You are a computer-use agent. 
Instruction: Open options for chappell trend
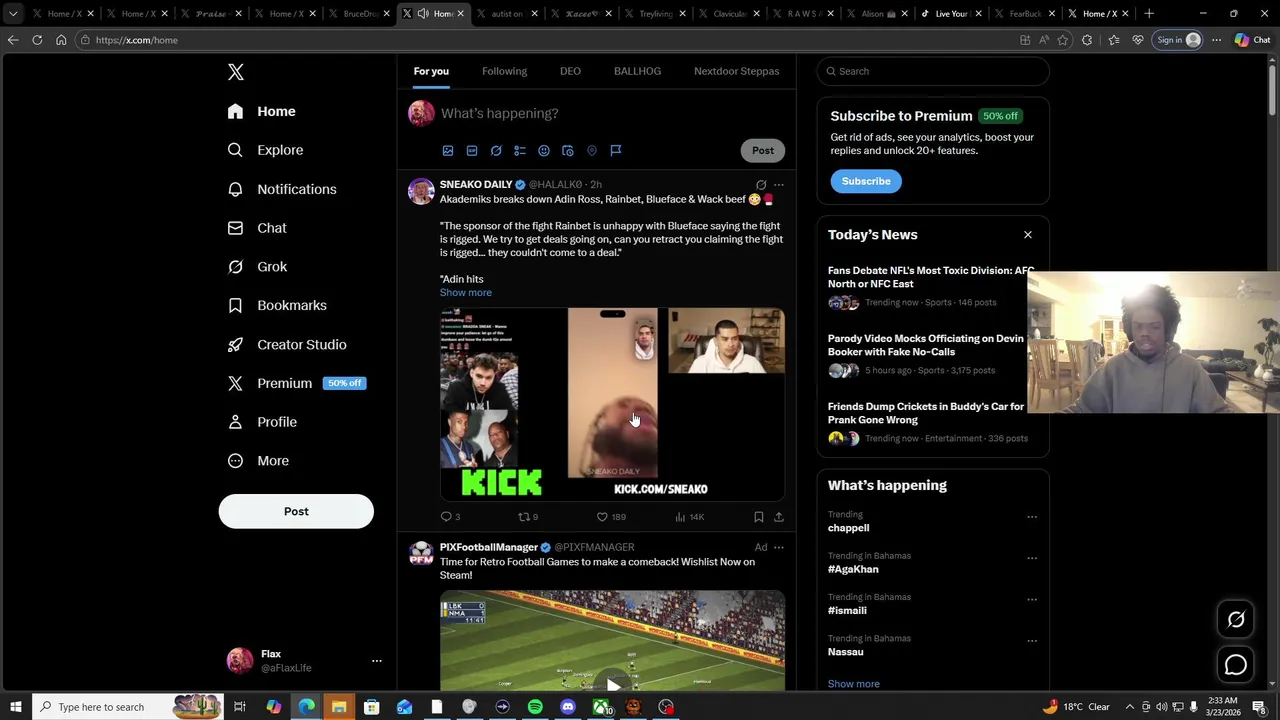1032,517
